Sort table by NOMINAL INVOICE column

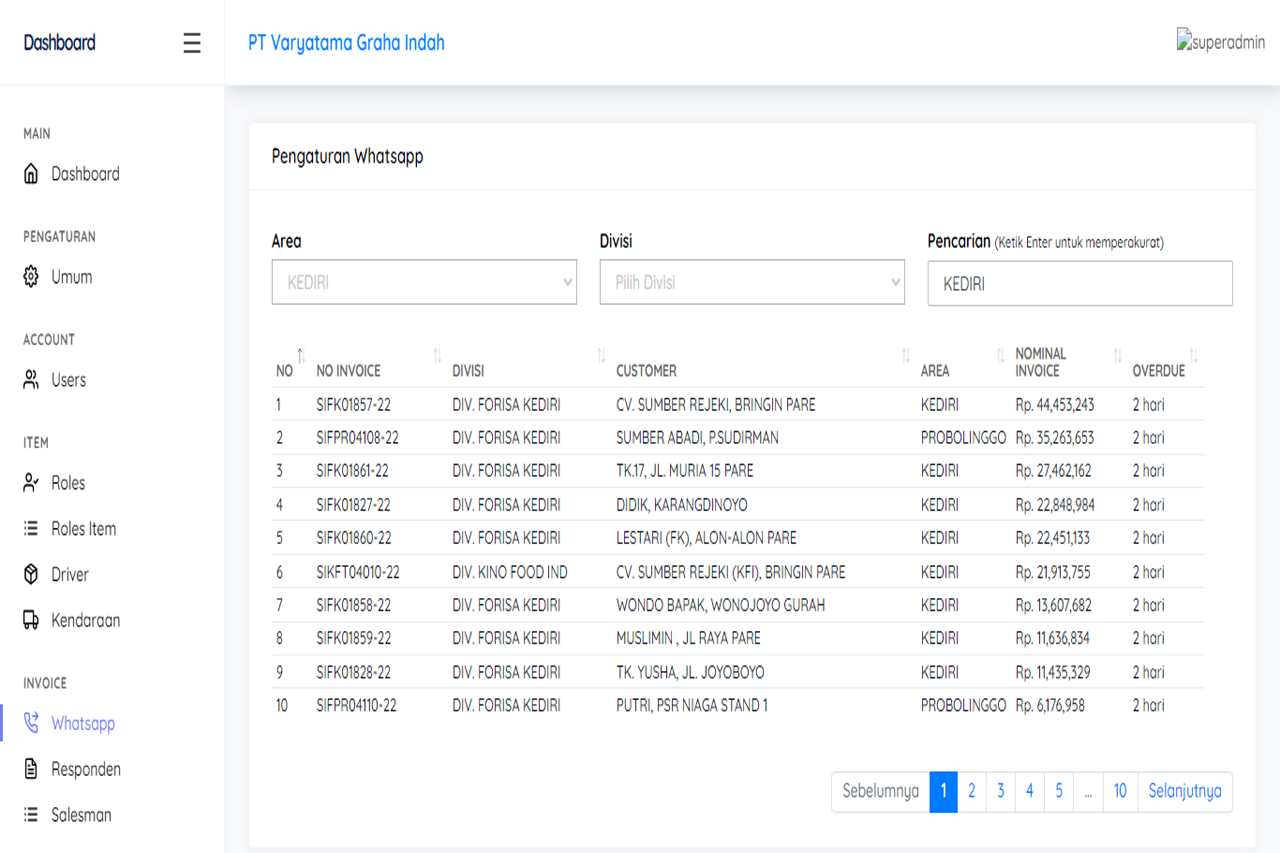[1066, 362]
